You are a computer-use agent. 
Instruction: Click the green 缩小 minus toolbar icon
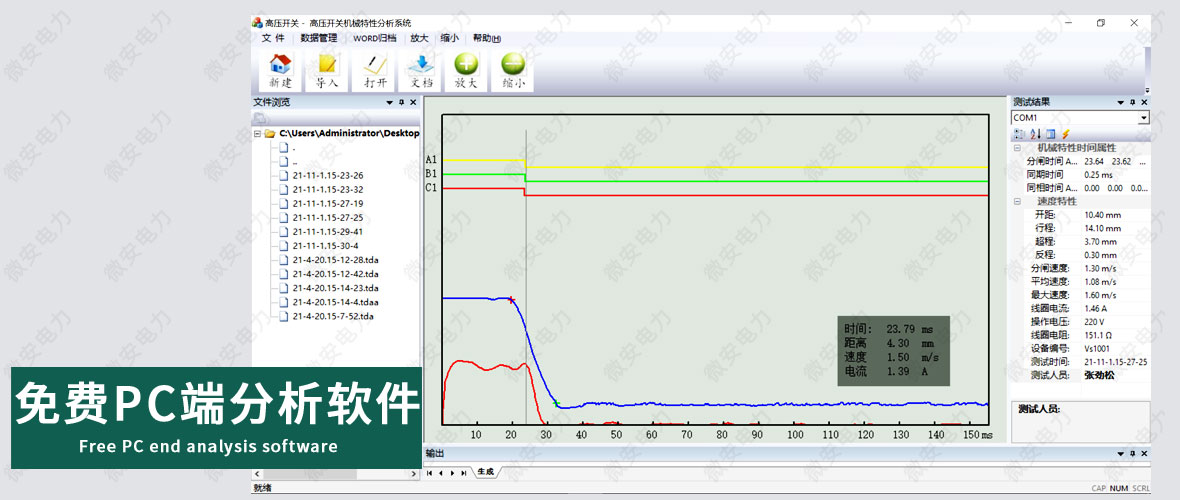[513, 70]
